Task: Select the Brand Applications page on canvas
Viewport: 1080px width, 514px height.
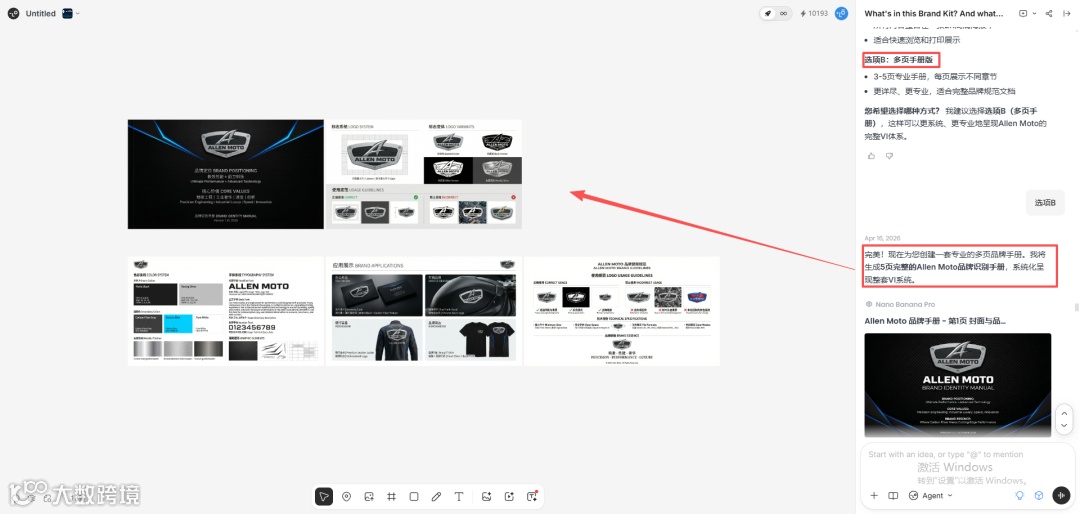Action: (x=424, y=311)
